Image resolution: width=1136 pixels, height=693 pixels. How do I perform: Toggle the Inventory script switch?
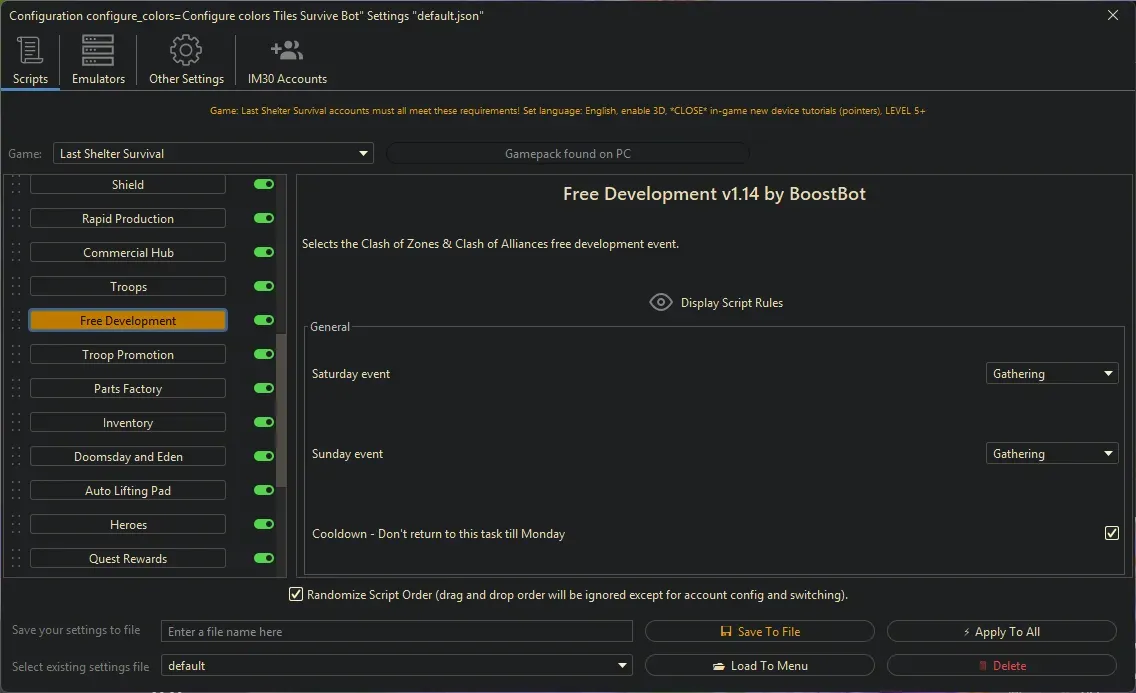tap(264, 422)
